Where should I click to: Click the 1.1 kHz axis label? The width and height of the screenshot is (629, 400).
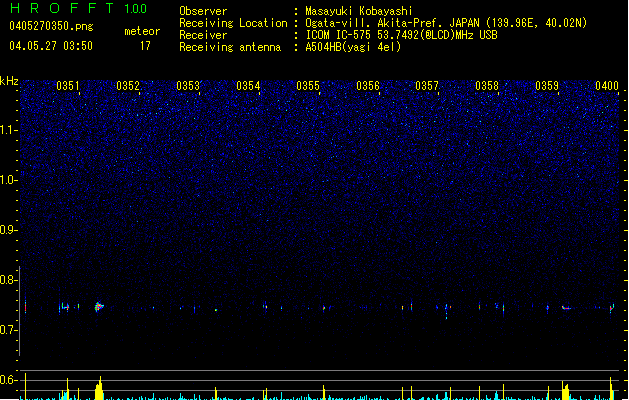click(x=8, y=130)
